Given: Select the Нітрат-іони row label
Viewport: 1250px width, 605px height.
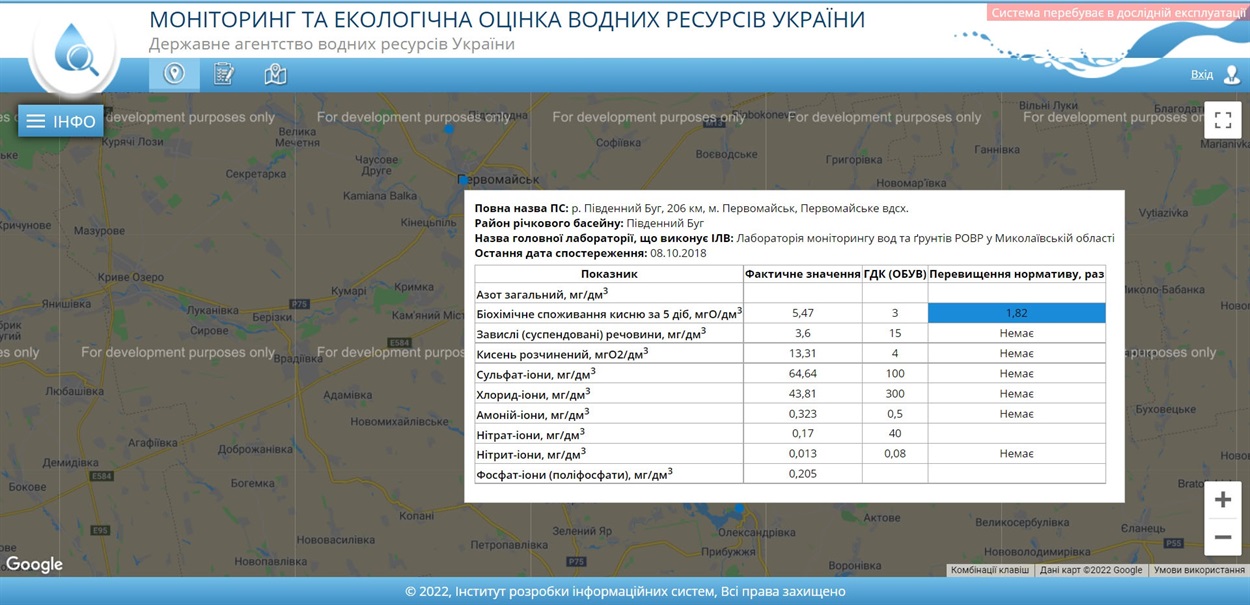Looking at the screenshot, I should (530, 434).
